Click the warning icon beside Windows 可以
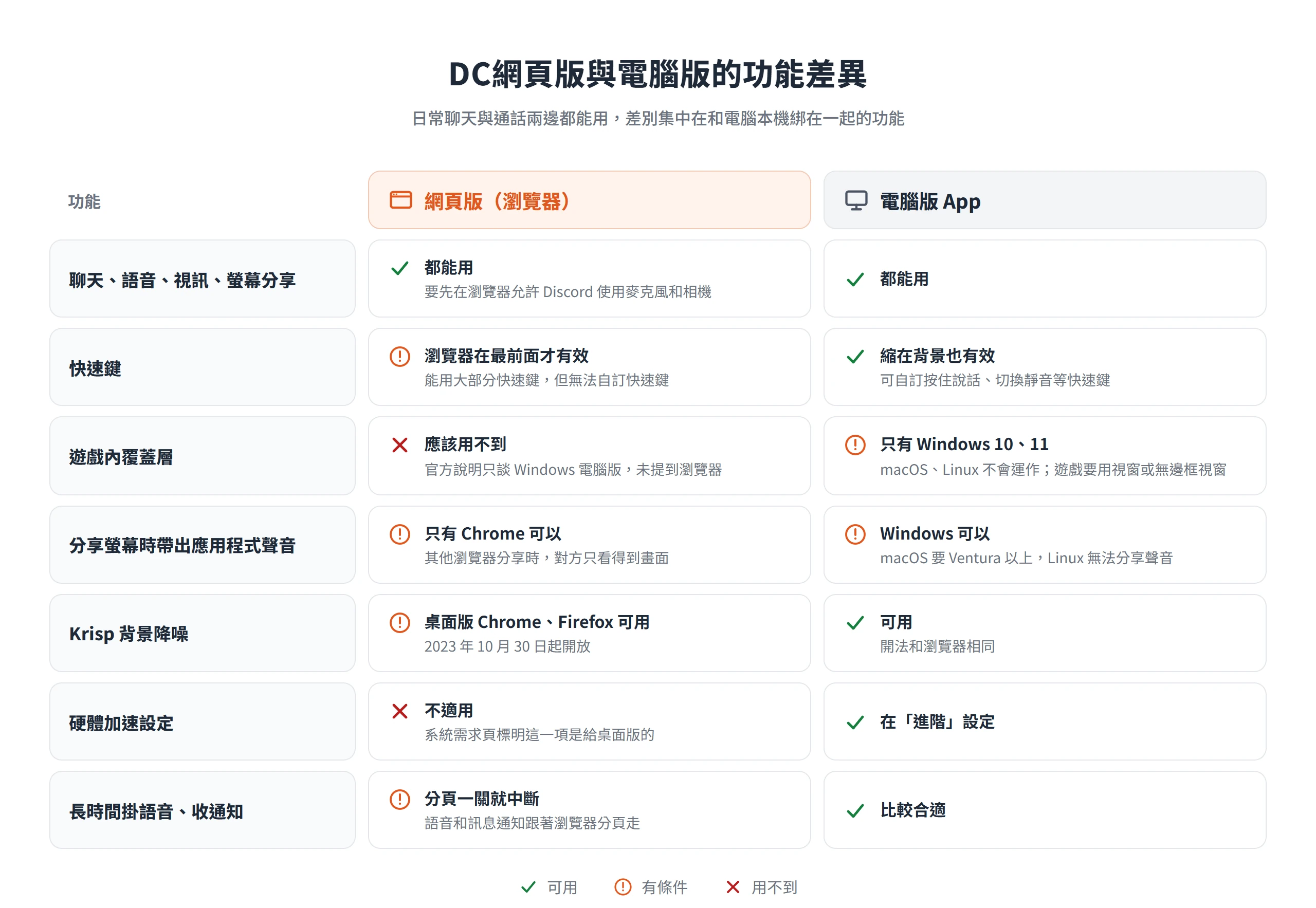The width and height of the screenshot is (1316, 908). tap(855, 534)
